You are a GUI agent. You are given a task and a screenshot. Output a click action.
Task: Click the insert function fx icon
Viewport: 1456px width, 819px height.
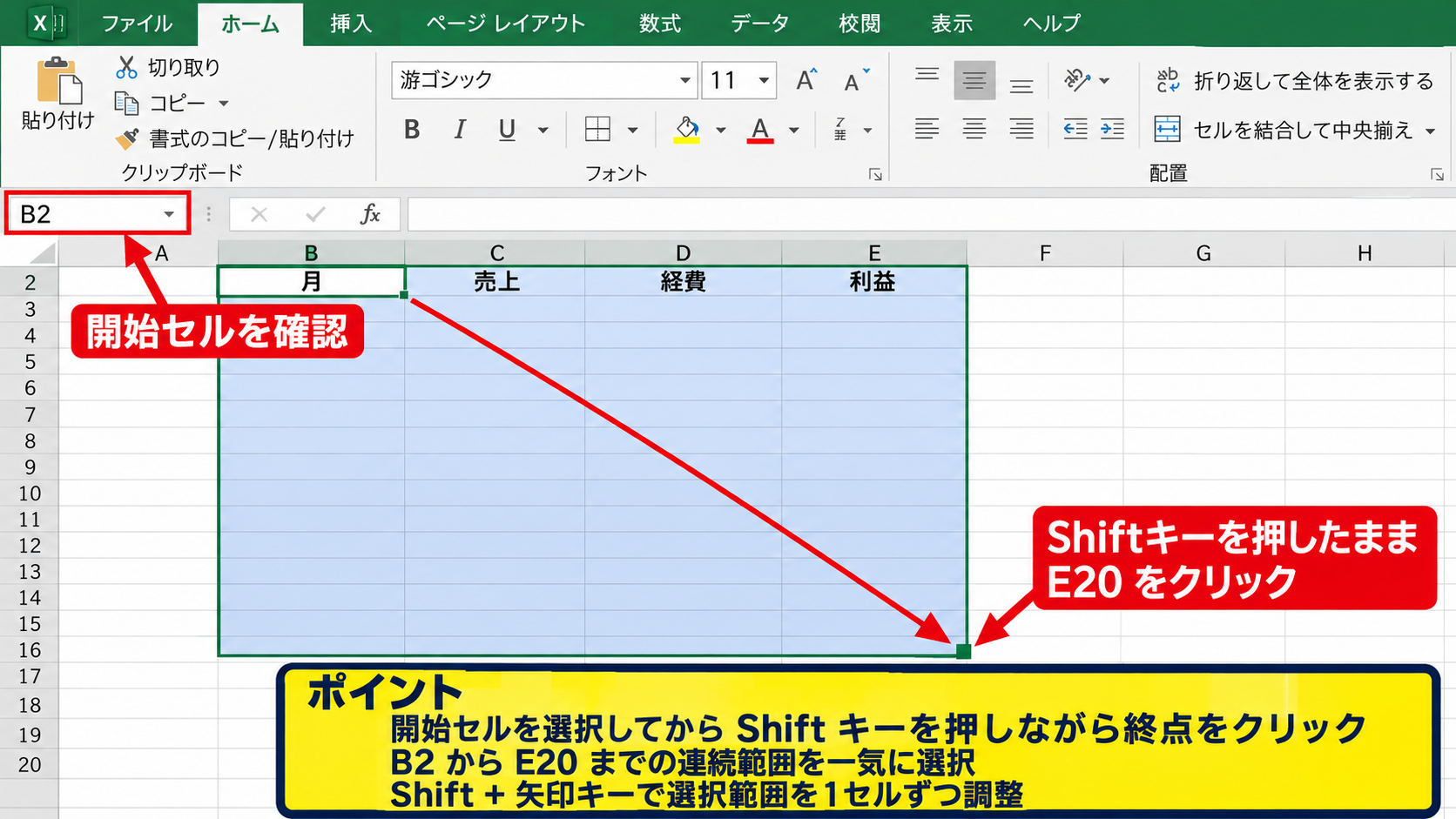[370, 214]
